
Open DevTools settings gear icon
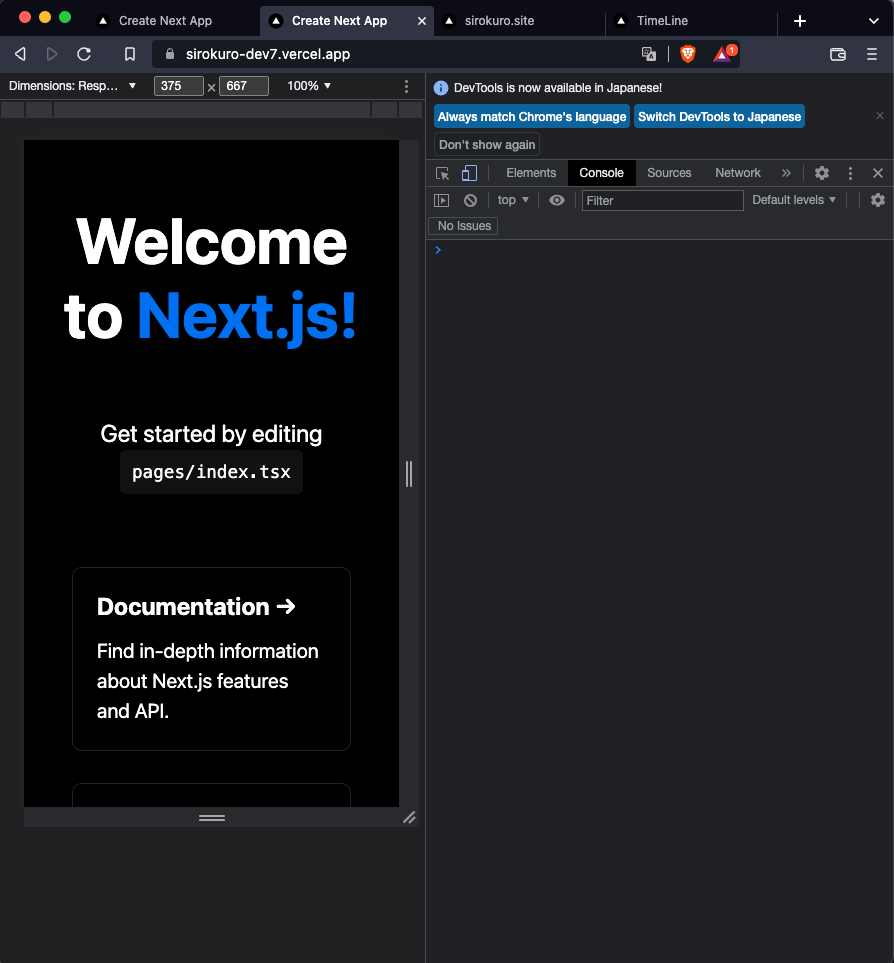click(822, 173)
